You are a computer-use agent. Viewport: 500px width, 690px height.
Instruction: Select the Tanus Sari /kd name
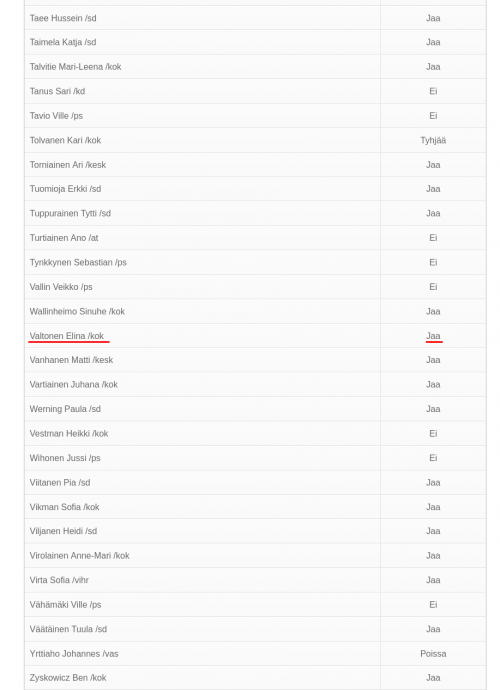[x=57, y=91]
